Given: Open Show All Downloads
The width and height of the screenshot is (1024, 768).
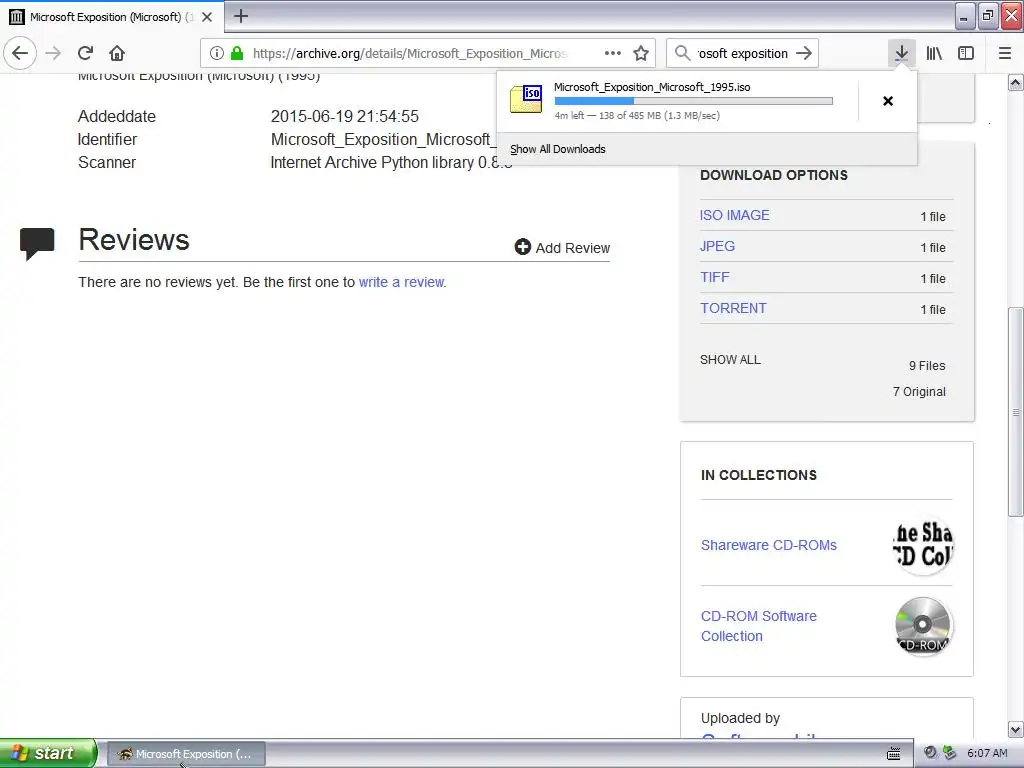Looking at the screenshot, I should point(558,149).
